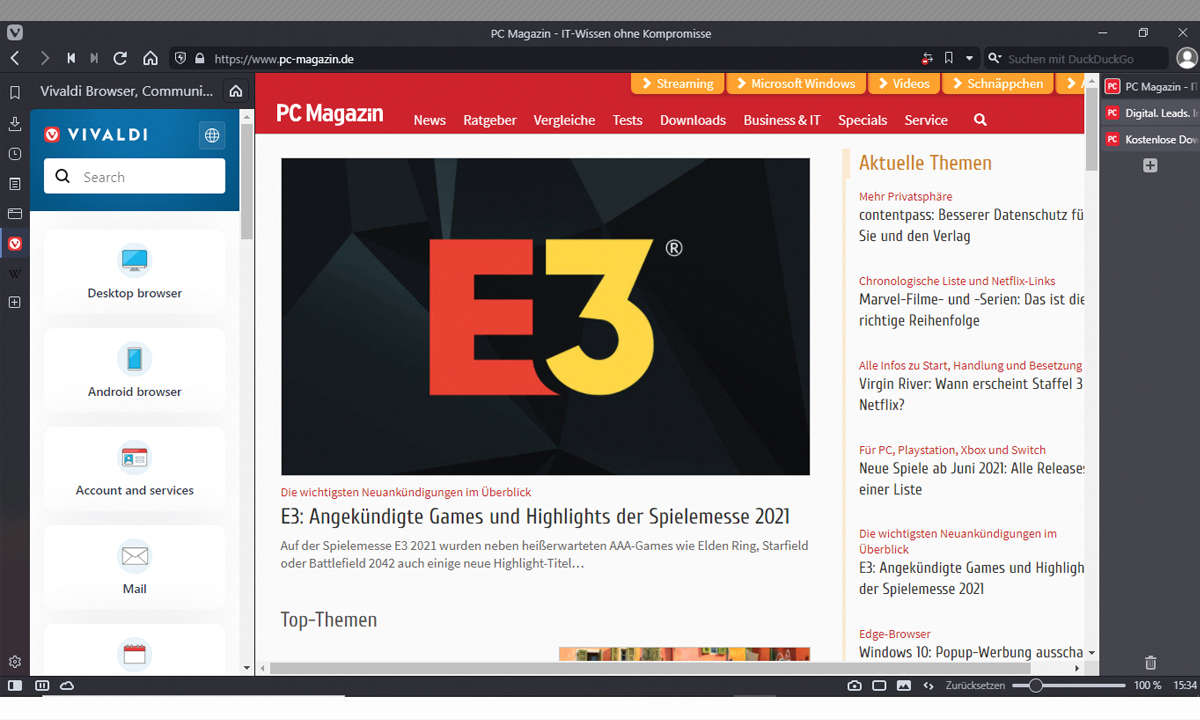Screen dimensions: 1200x720
Task: Open a new tab in tab bar
Action: (1150, 166)
